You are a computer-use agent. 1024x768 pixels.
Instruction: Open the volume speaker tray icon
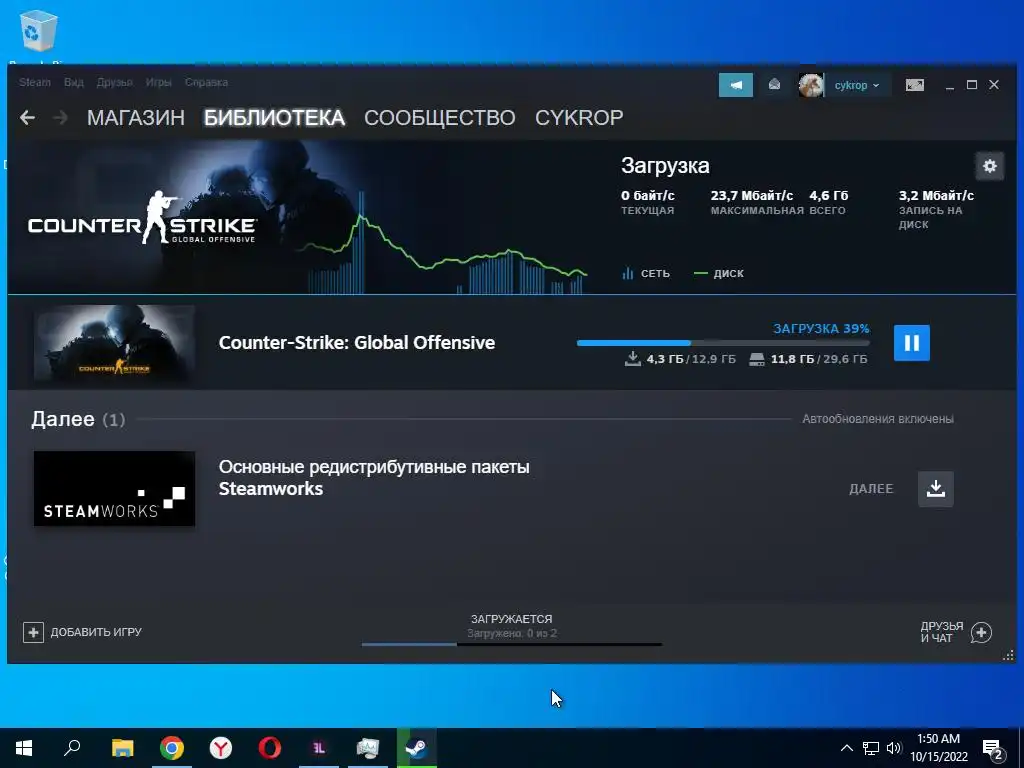pyautogui.click(x=894, y=748)
